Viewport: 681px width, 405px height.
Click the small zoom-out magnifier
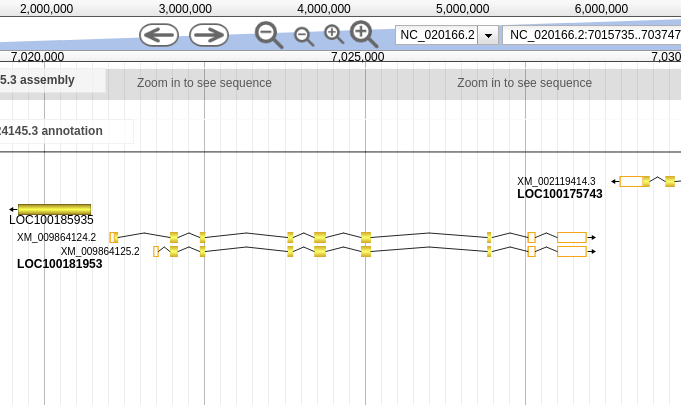tap(304, 36)
